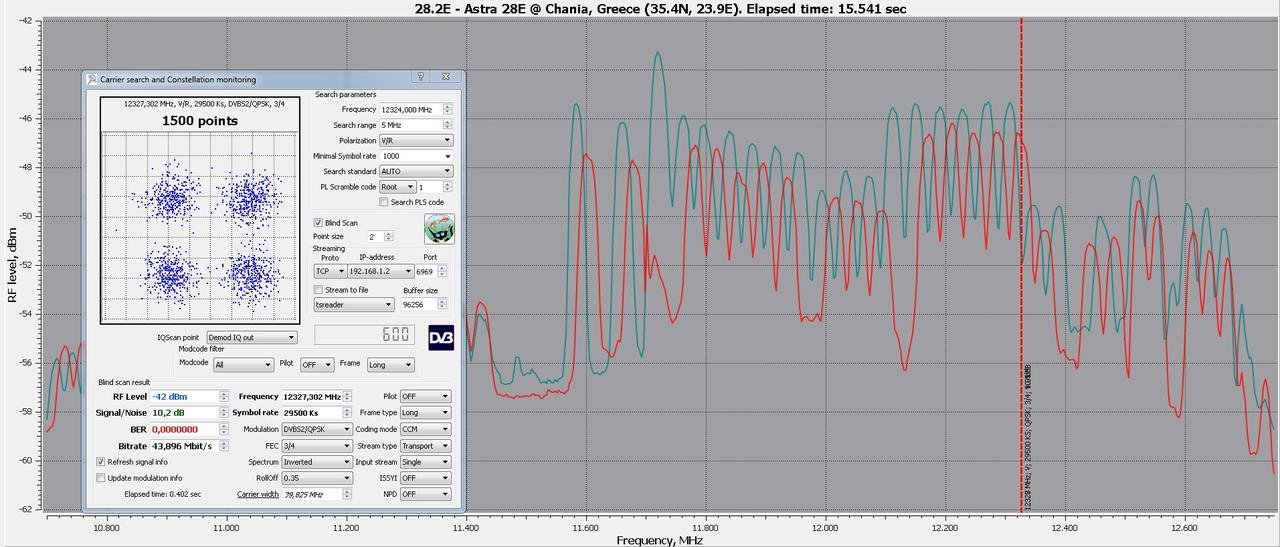1280x547 pixels.
Task: Click the Point size stepper arrows
Action: click(389, 236)
